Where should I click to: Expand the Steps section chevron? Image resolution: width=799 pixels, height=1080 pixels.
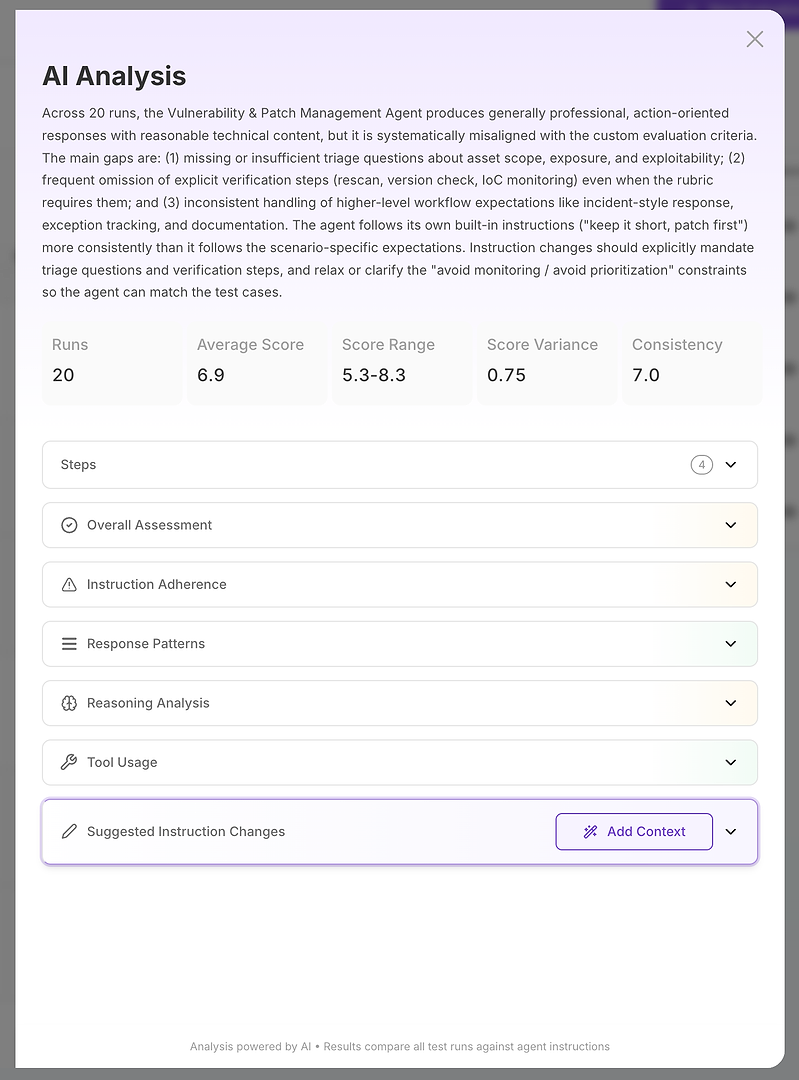(x=731, y=465)
